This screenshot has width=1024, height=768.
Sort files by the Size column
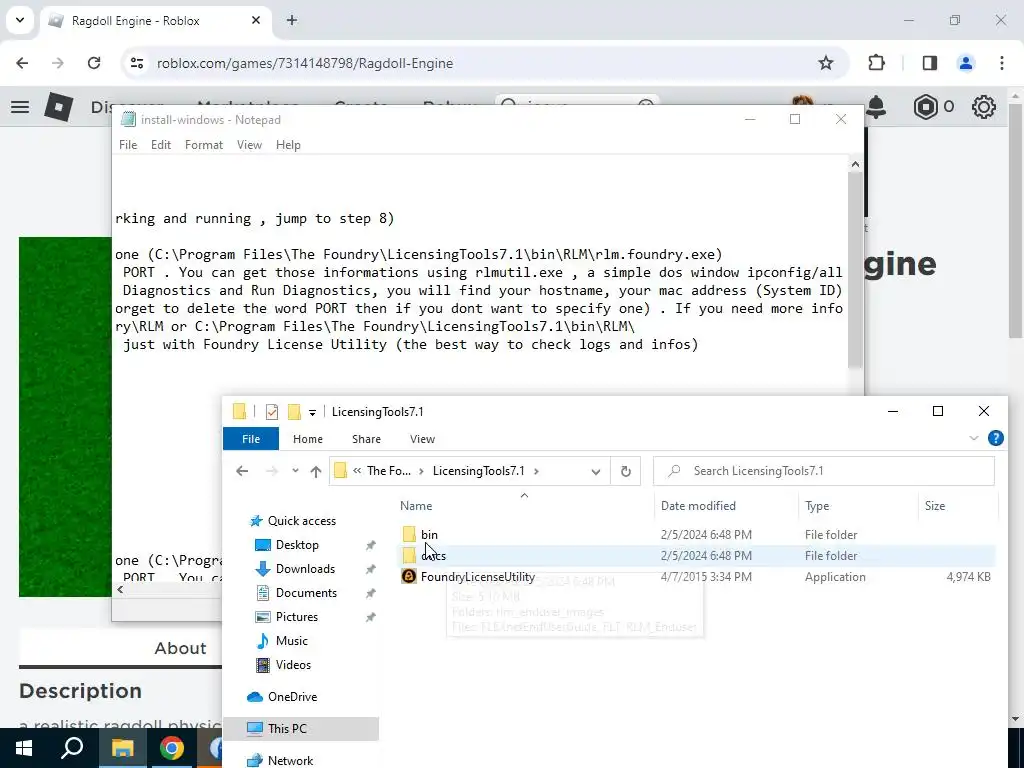point(935,506)
